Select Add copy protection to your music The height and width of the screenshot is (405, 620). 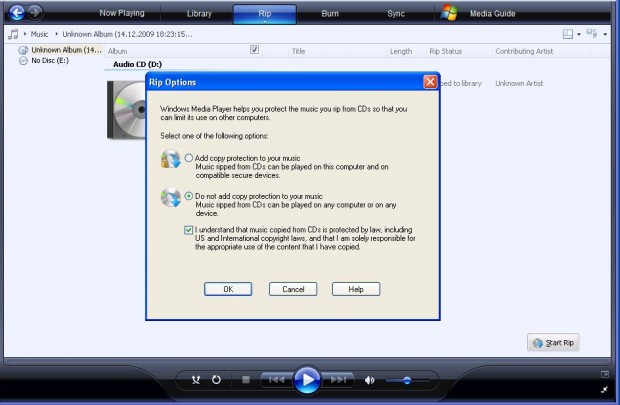[x=189, y=158]
